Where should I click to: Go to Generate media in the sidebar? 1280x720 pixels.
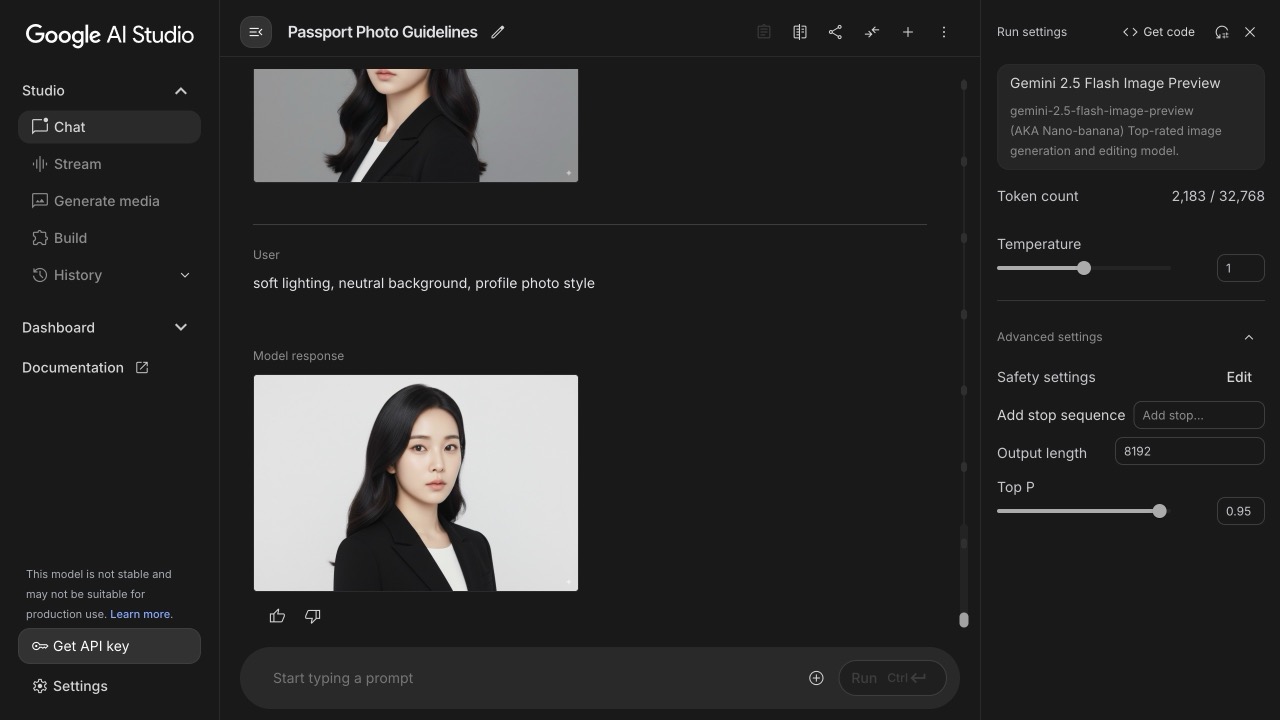[109, 201]
